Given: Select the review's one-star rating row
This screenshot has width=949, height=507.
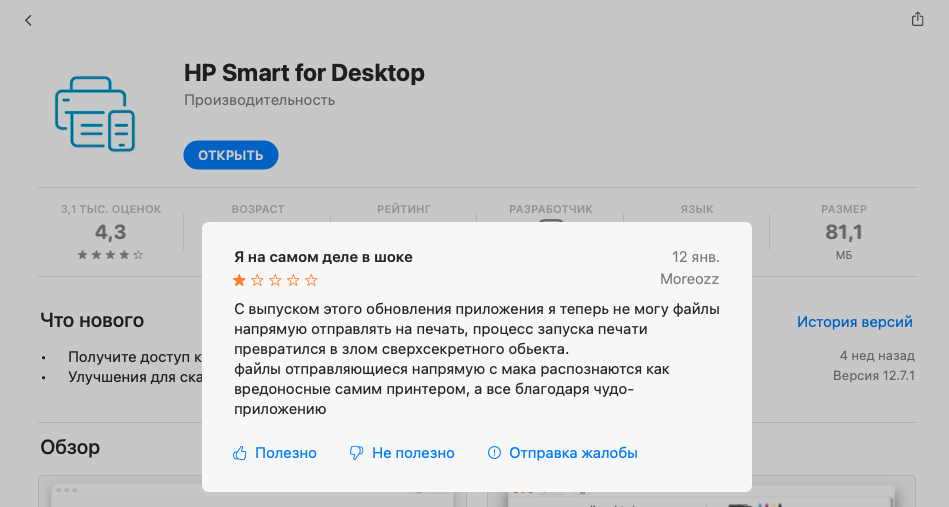Looking at the screenshot, I should pos(275,280).
